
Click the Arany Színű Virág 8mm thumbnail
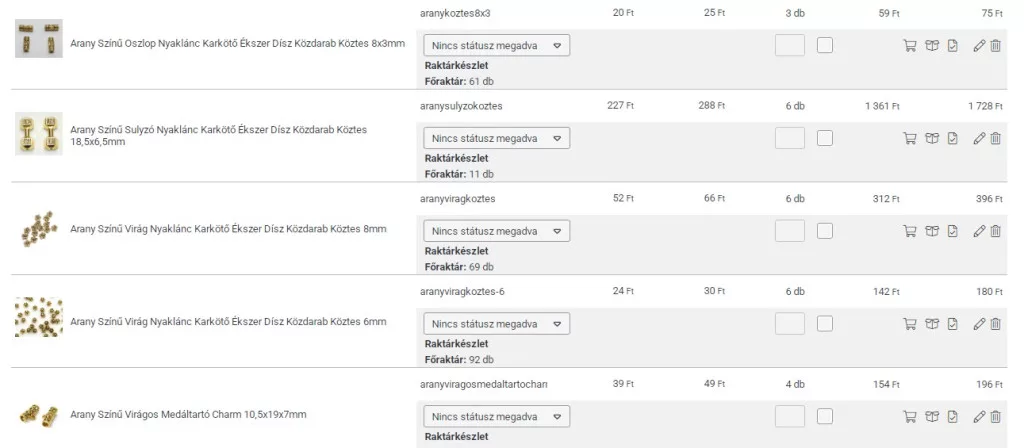(39, 229)
